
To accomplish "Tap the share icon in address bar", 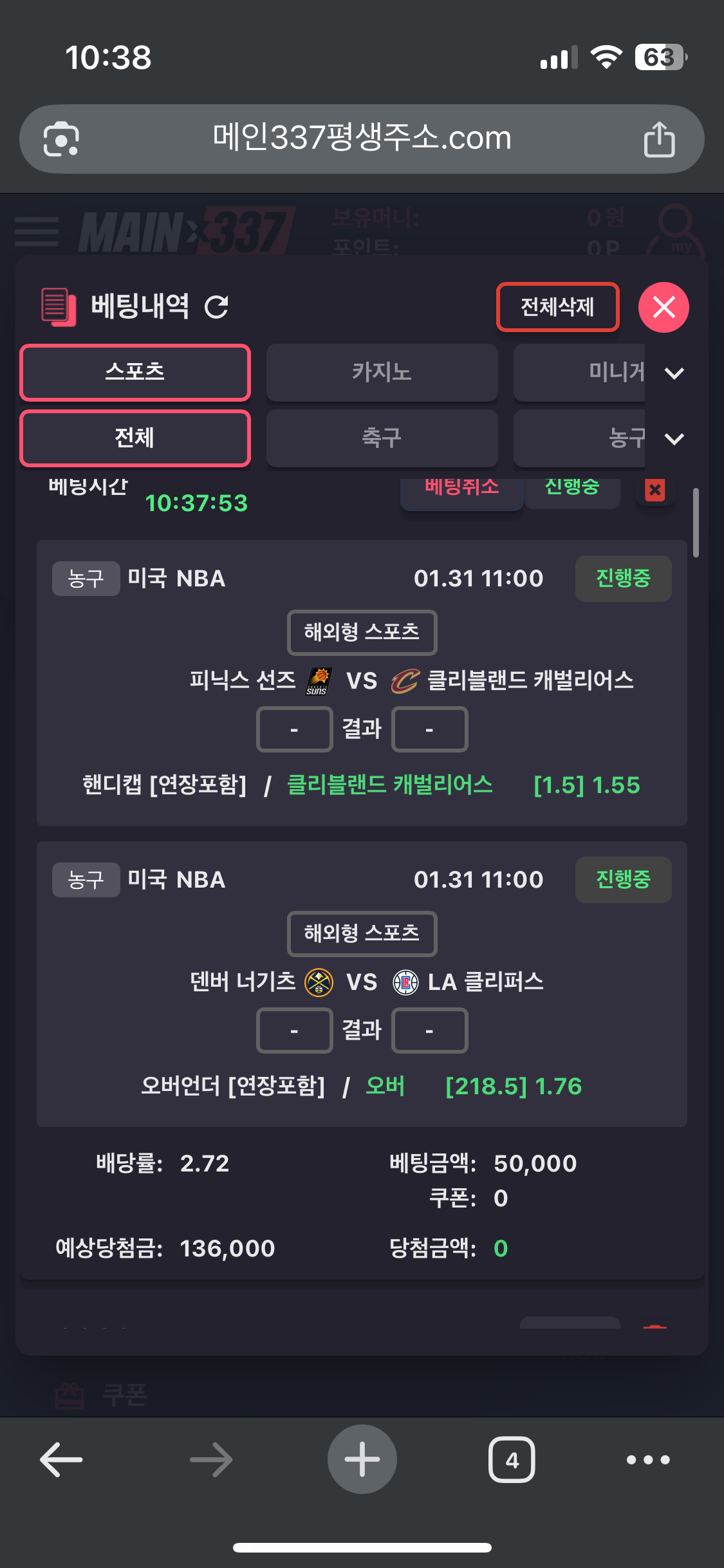I will click(x=659, y=139).
